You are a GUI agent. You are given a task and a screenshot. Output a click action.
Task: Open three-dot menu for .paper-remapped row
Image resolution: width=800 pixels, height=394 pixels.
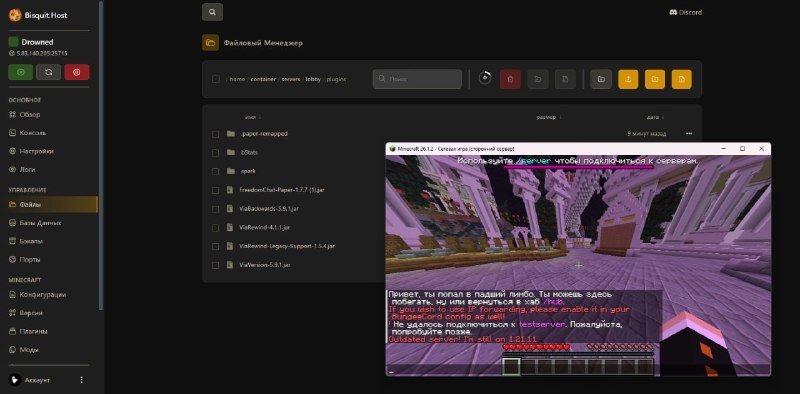click(689, 134)
